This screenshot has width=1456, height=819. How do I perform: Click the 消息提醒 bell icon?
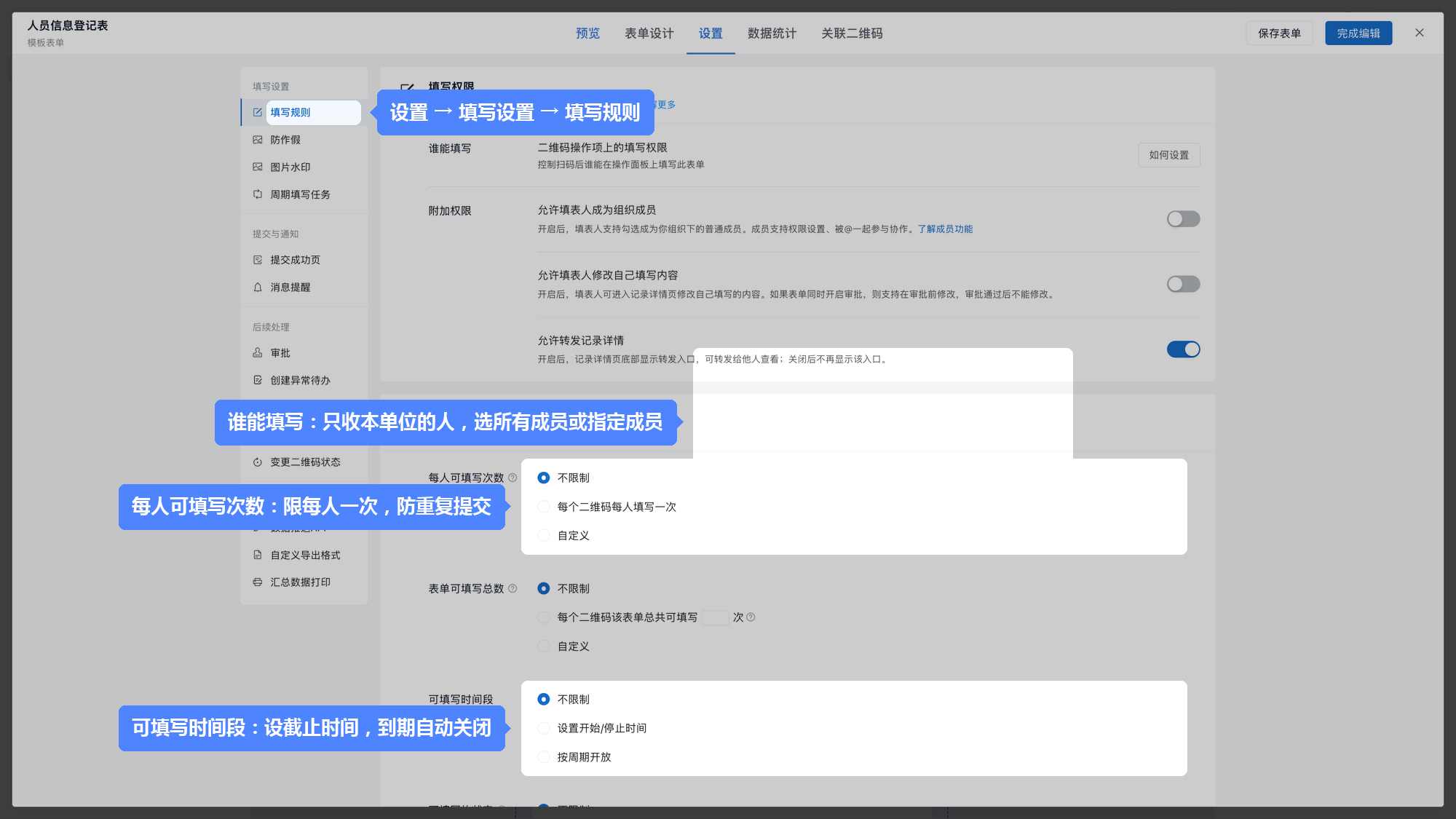[258, 288]
